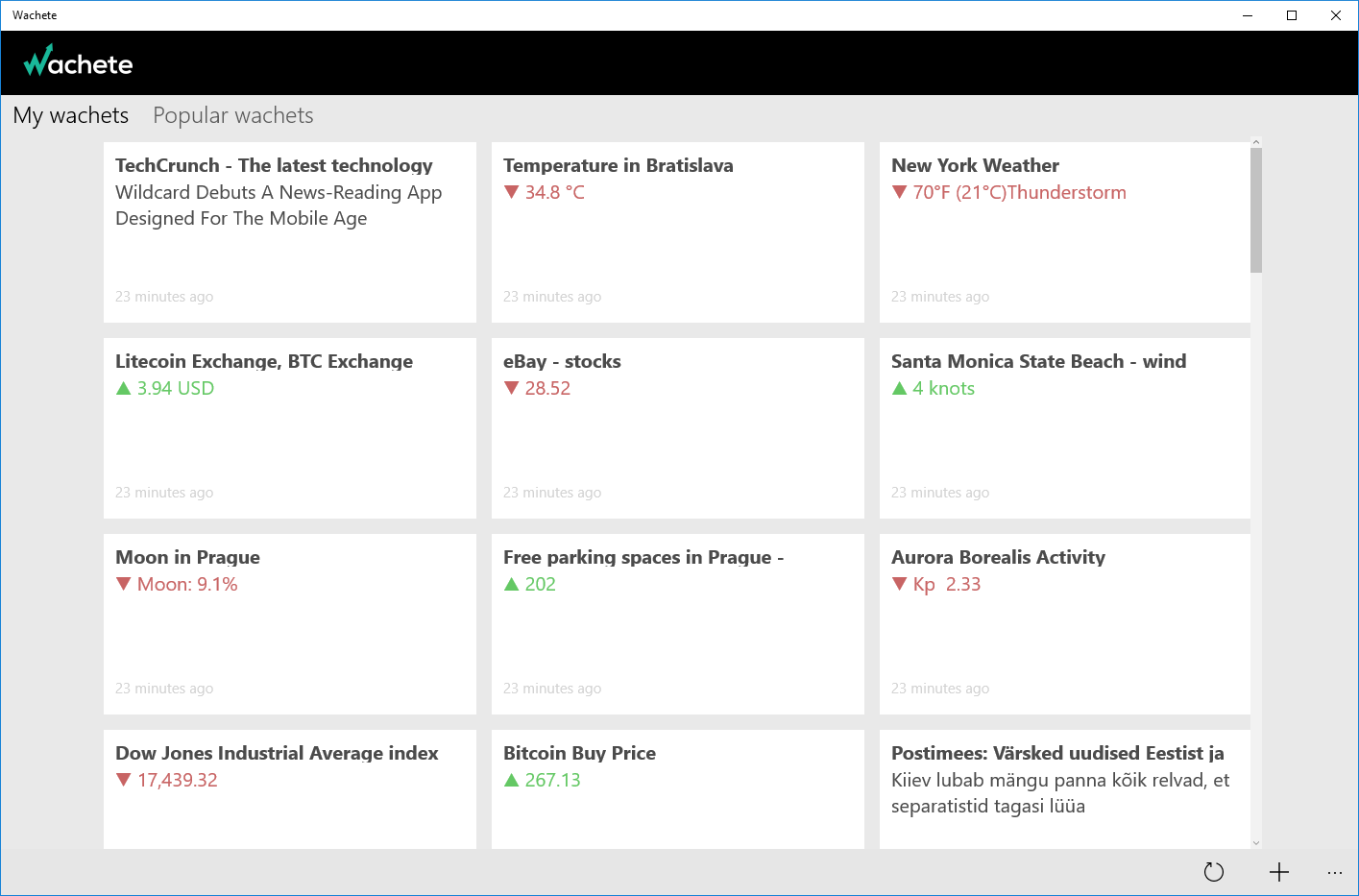
Task: Click the add wachet plus icon
Action: coord(1278,872)
